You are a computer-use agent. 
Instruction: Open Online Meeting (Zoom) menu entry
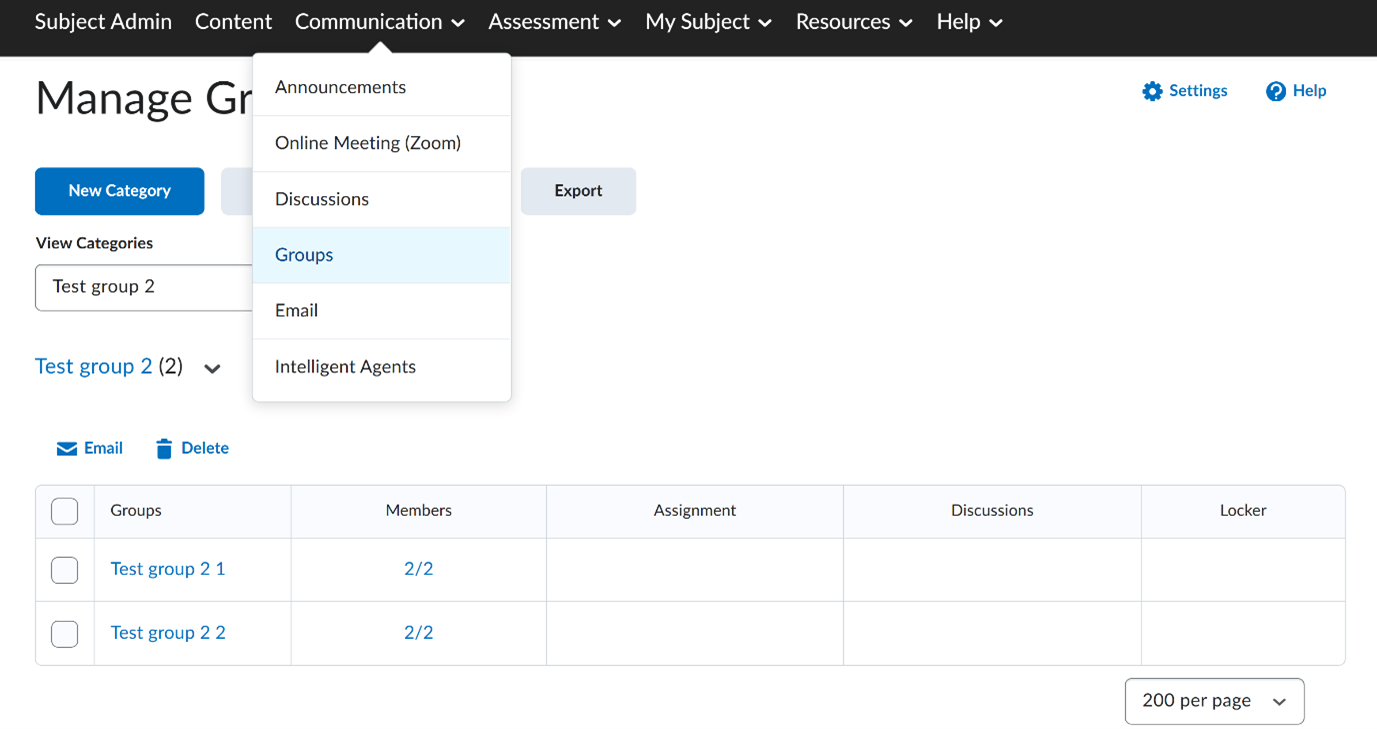coord(367,143)
